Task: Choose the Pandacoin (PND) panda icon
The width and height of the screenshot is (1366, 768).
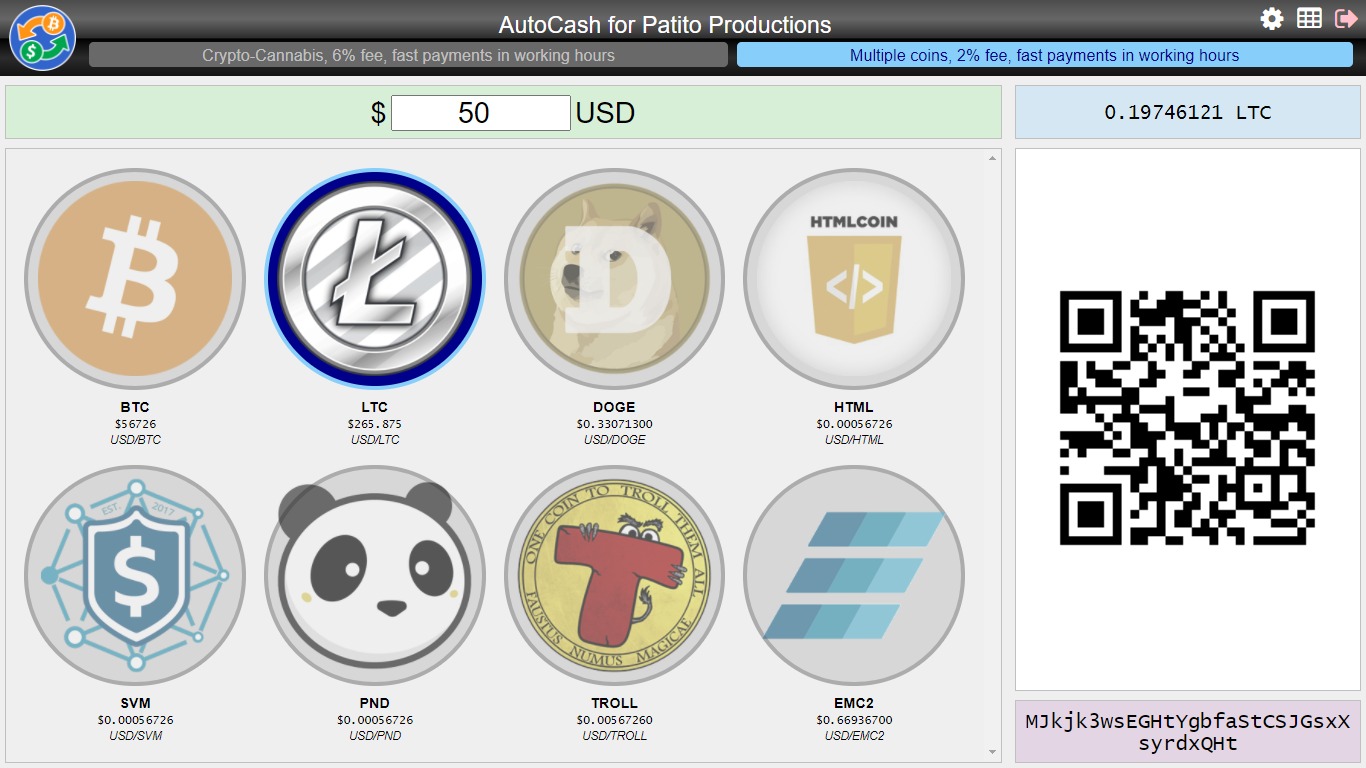Action: point(375,575)
